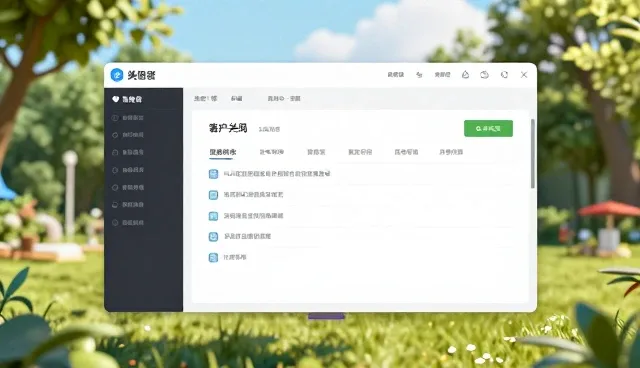Screen dimensions: 640x368
Task: Close the application window with the X
Action: click(x=524, y=75)
